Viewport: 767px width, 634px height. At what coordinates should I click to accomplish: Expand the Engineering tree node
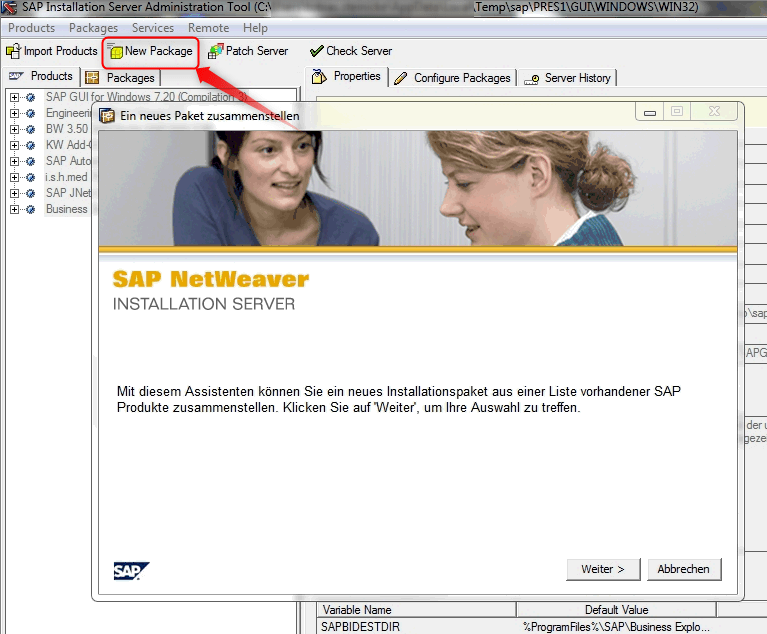coord(14,113)
